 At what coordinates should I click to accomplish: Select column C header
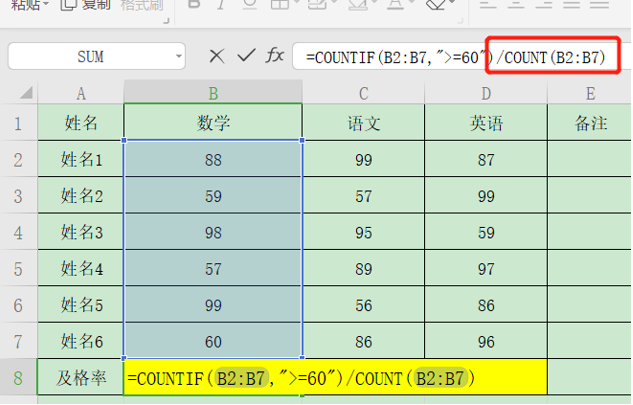click(x=363, y=93)
